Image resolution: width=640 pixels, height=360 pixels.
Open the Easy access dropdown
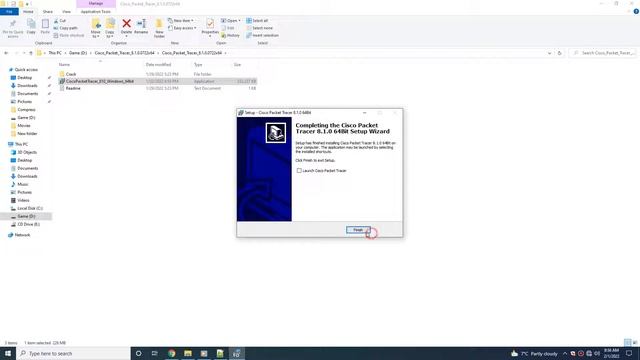coord(182,28)
